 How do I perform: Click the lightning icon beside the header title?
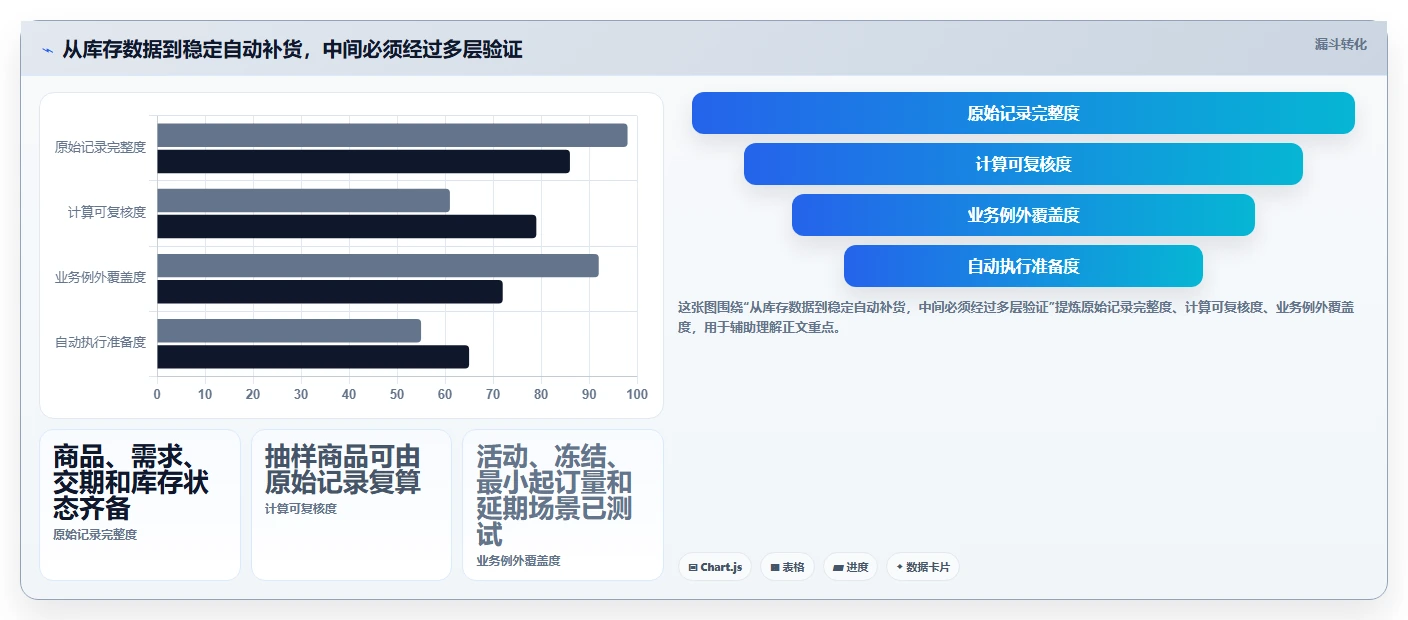pyautogui.click(x=47, y=50)
